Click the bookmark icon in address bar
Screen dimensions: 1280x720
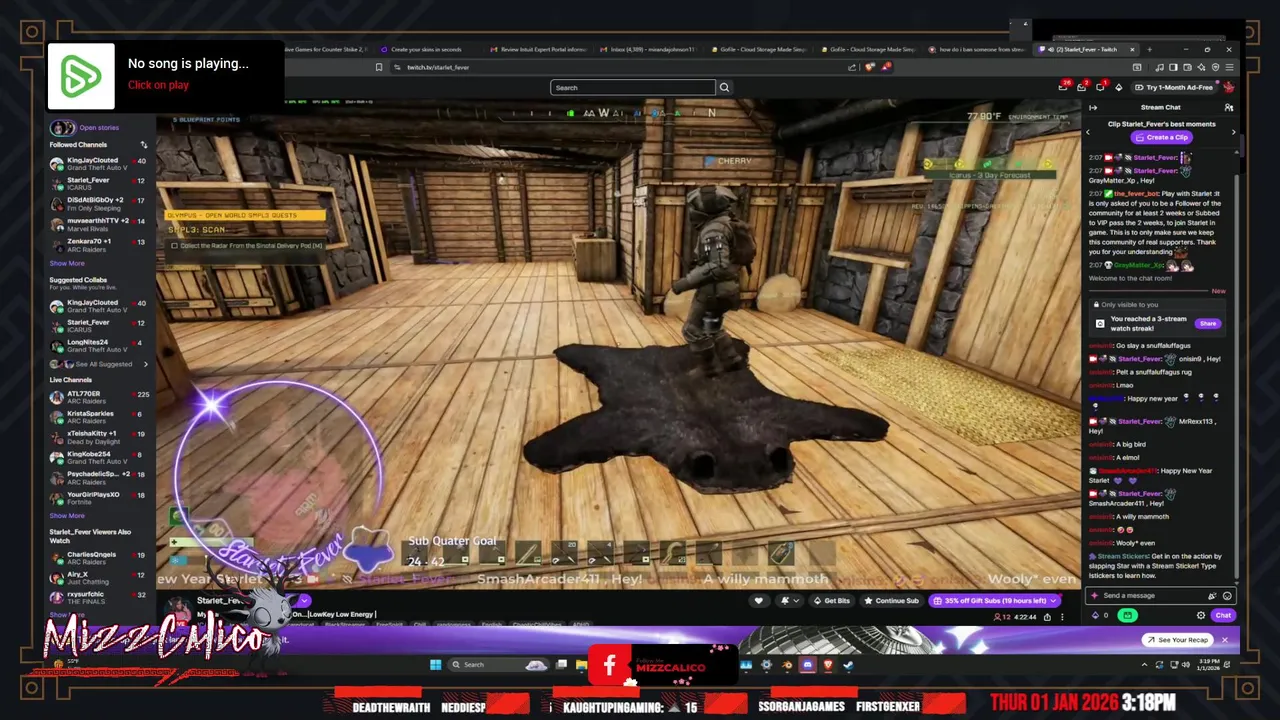click(379, 67)
